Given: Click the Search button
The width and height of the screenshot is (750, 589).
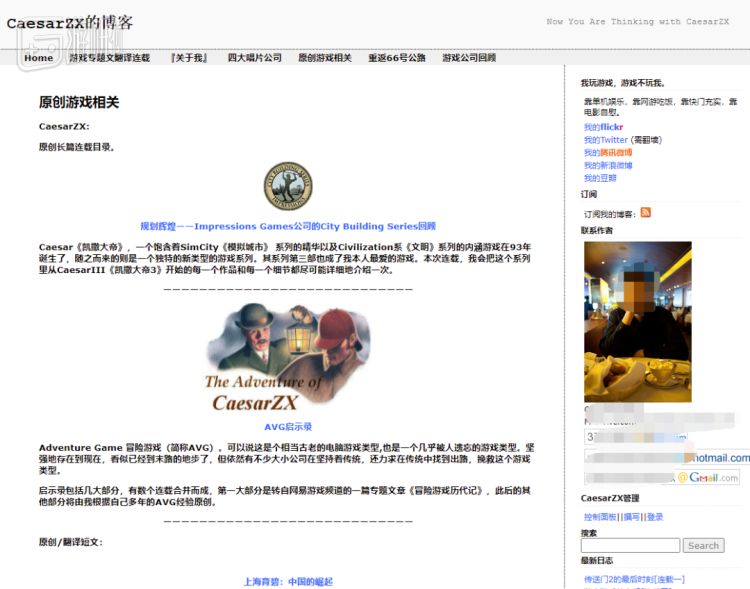Looking at the screenshot, I should 703,545.
